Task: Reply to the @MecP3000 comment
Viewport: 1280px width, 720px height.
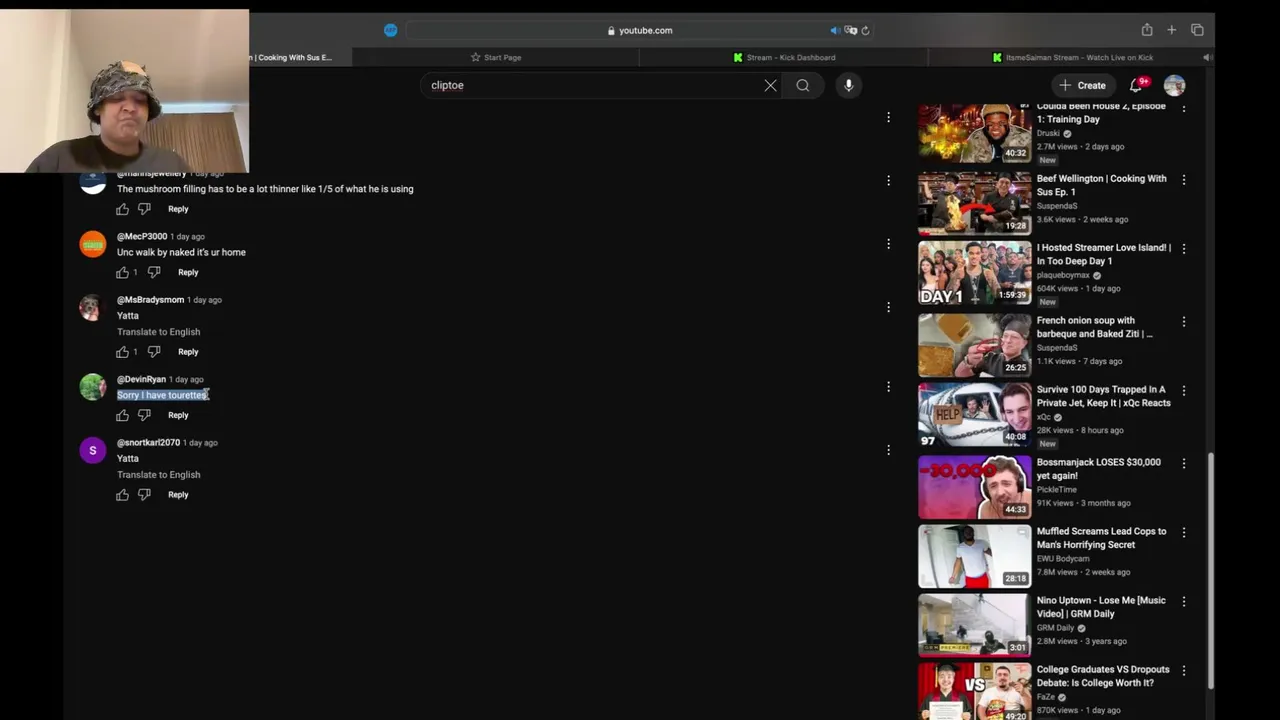Action: [x=188, y=272]
